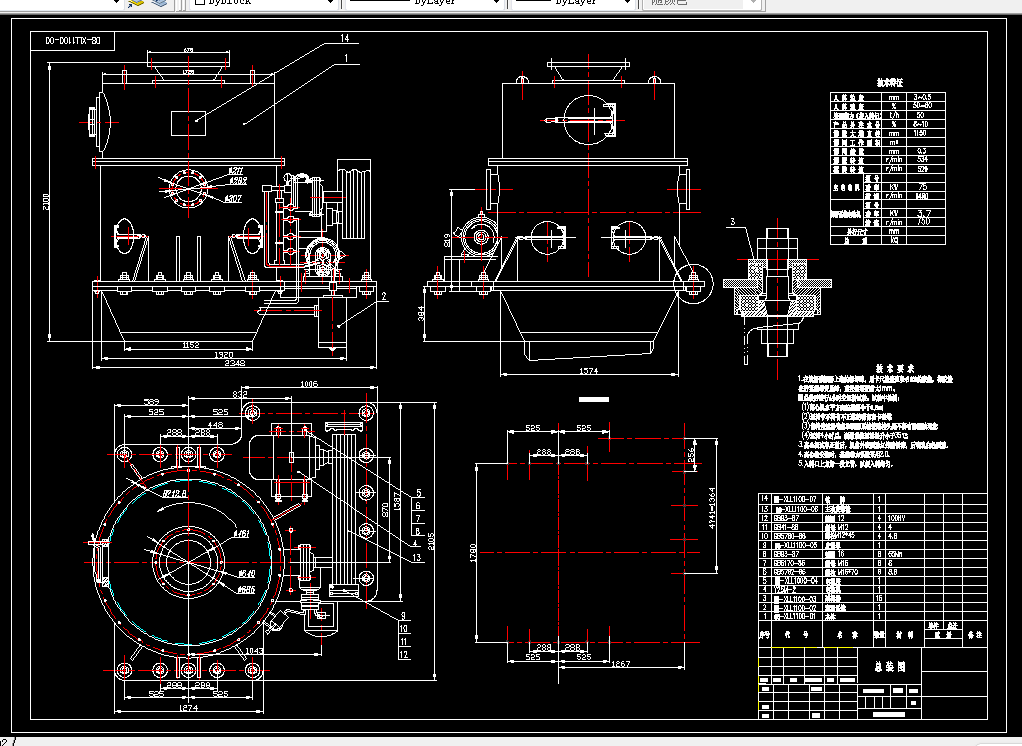Screen dimensions: 1022x746
Task: Select the 总装图 title block text
Action: click(x=890, y=667)
